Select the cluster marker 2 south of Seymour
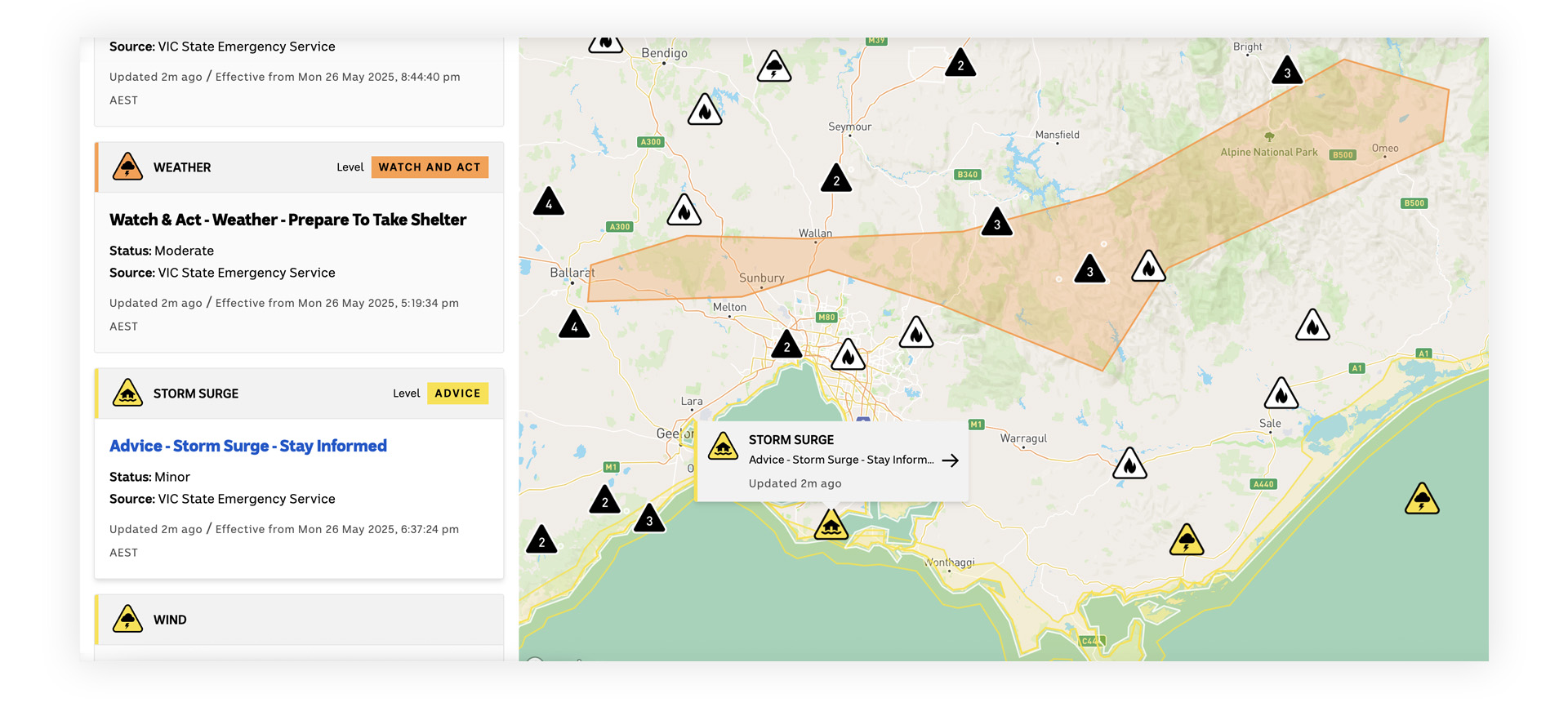The image size is (1568, 707). click(835, 179)
